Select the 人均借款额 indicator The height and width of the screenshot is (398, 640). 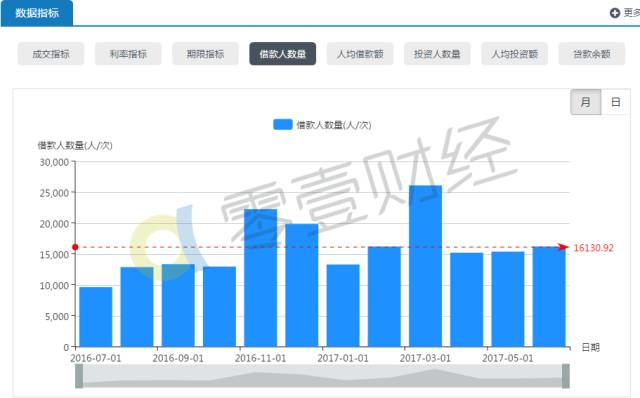click(360, 54)
